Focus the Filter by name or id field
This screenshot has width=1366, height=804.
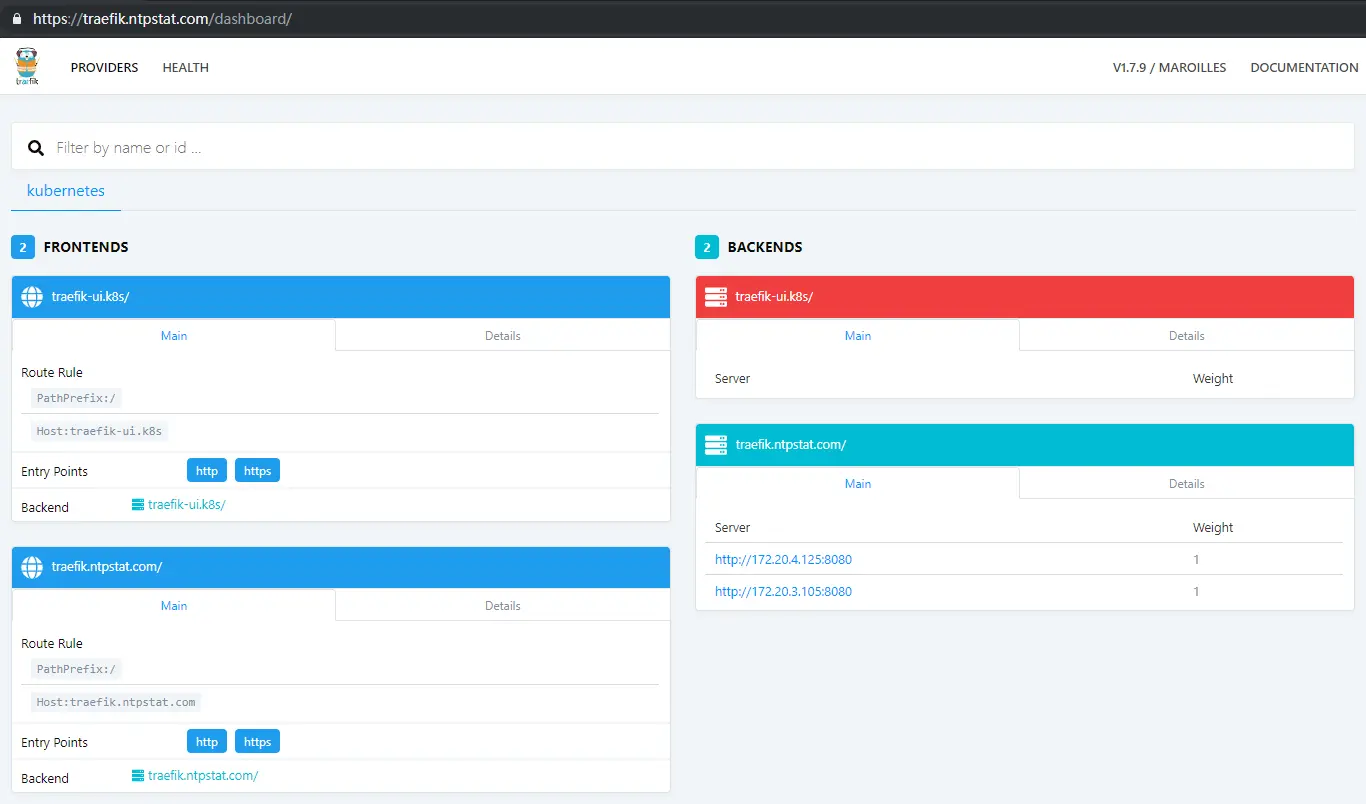pos(683,147)
